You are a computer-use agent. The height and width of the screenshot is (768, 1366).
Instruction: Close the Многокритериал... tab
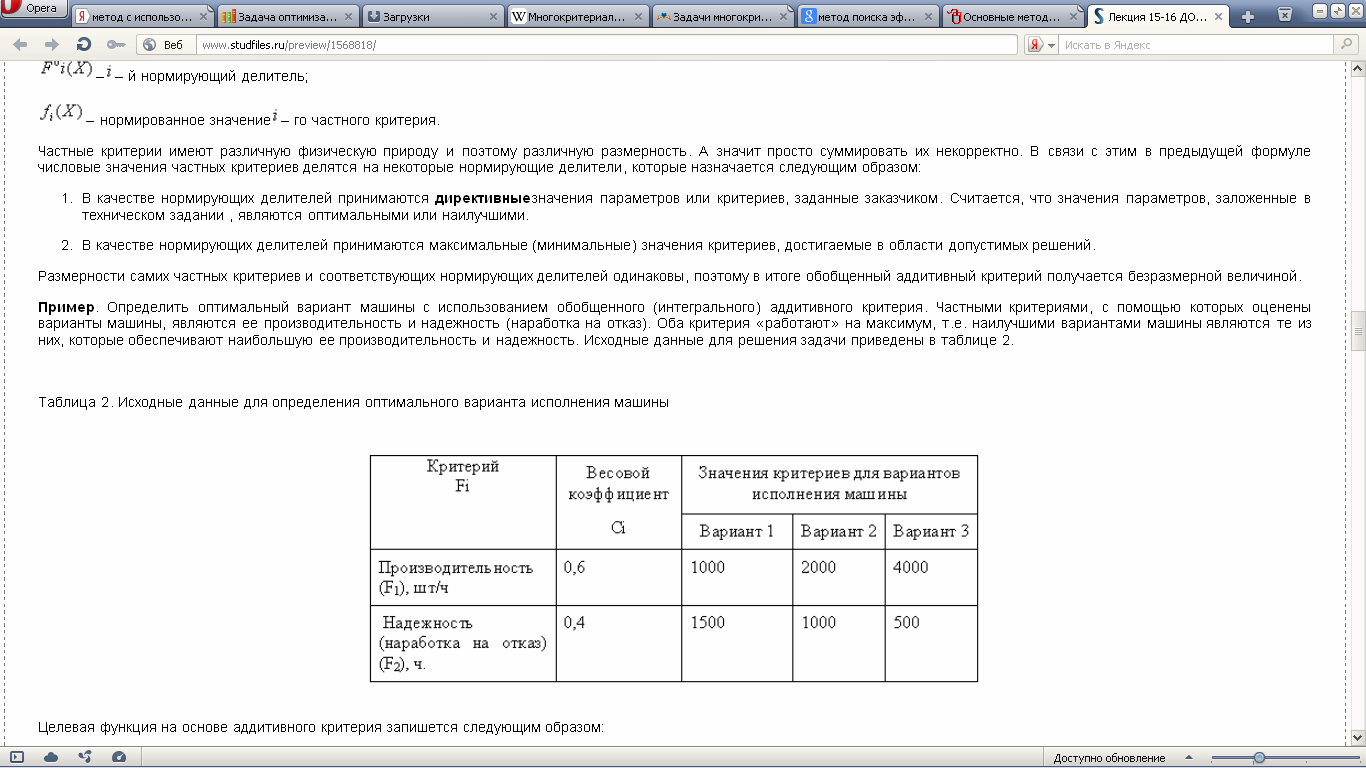pos(638,16)
